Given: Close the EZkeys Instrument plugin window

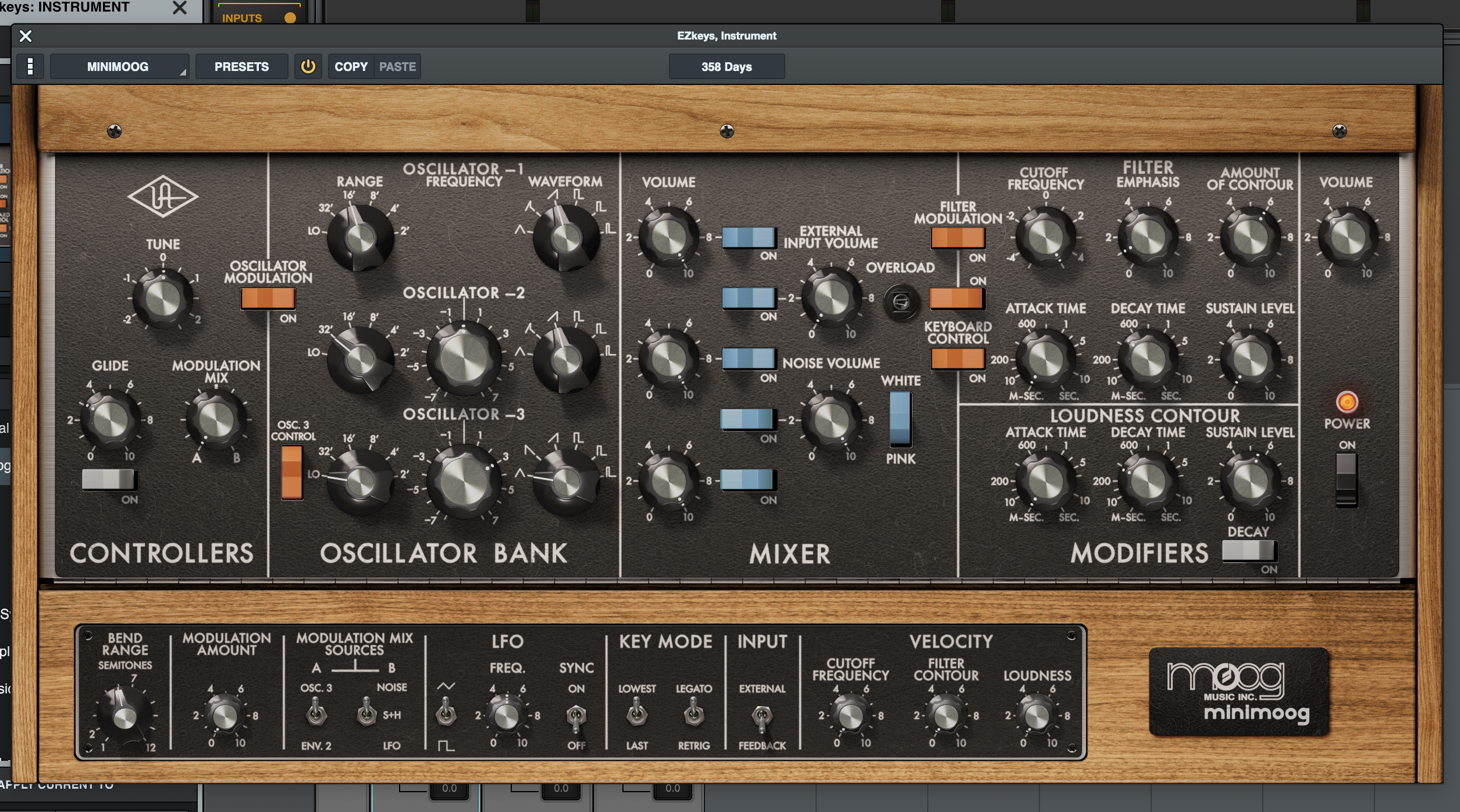Looking at the screenshot, I should pyautogui.click(x=26, y=36).
